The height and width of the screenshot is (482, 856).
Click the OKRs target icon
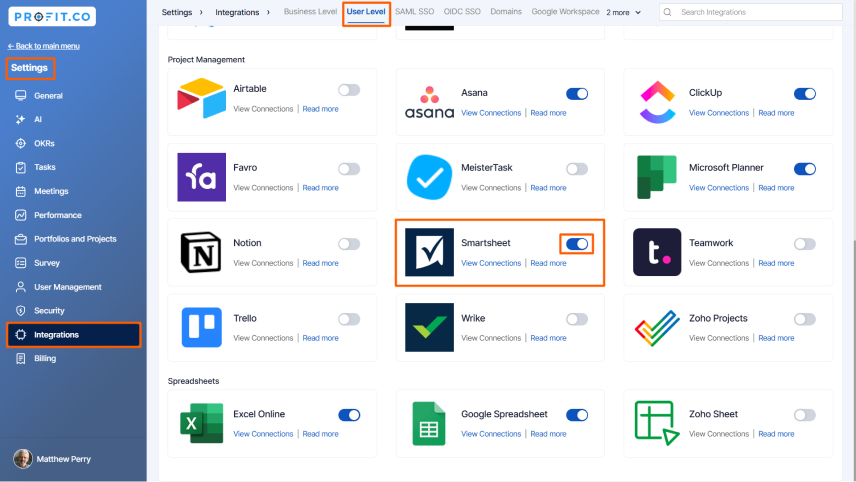21,144
